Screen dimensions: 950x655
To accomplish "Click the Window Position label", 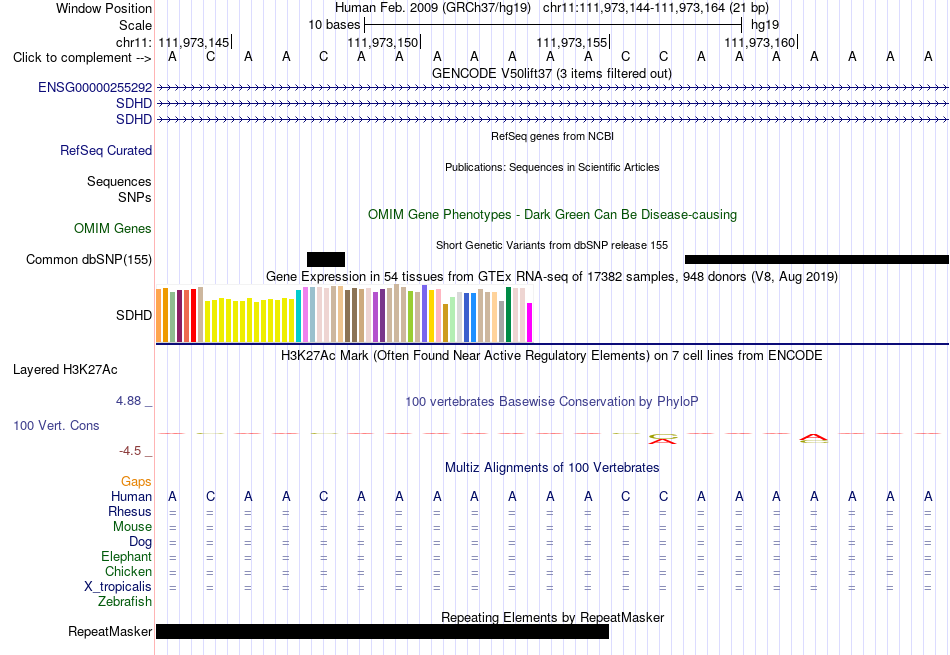I will (x=104, y=8).
